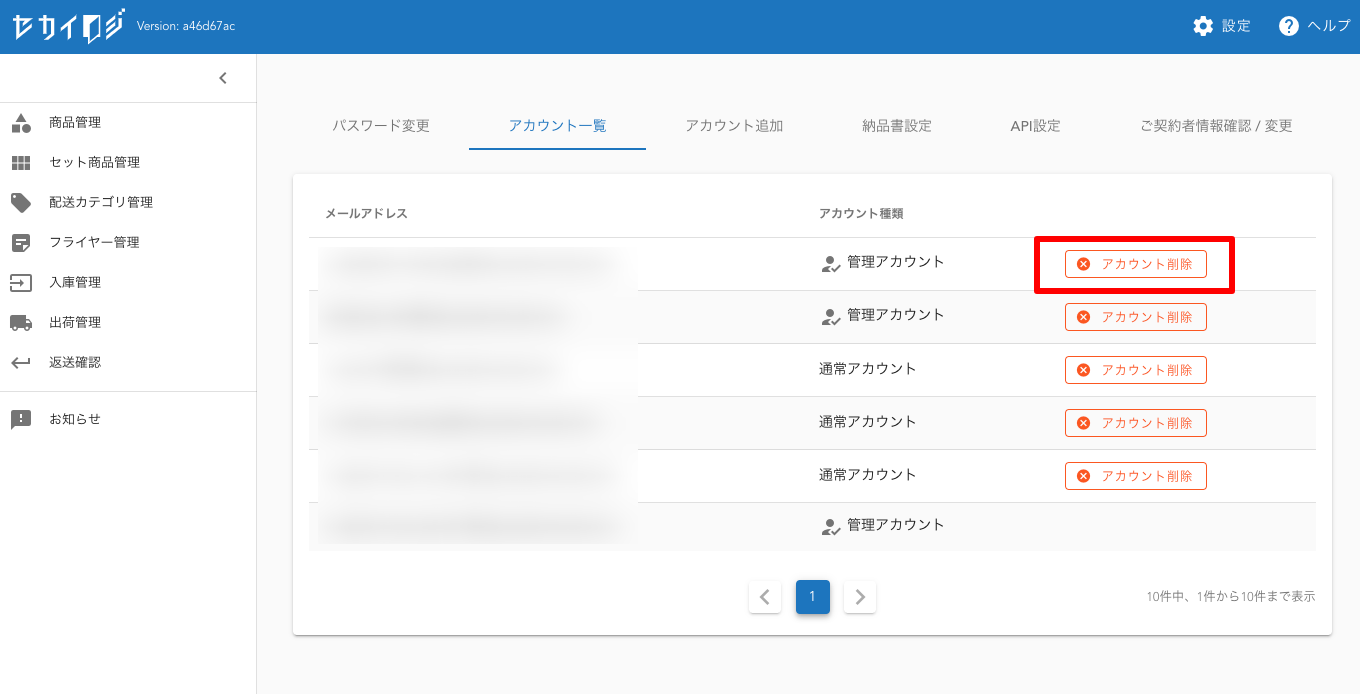The height and width of the screenshot is (694, 1360).
Task: Select page 1 in pagination
Action: 813,597
